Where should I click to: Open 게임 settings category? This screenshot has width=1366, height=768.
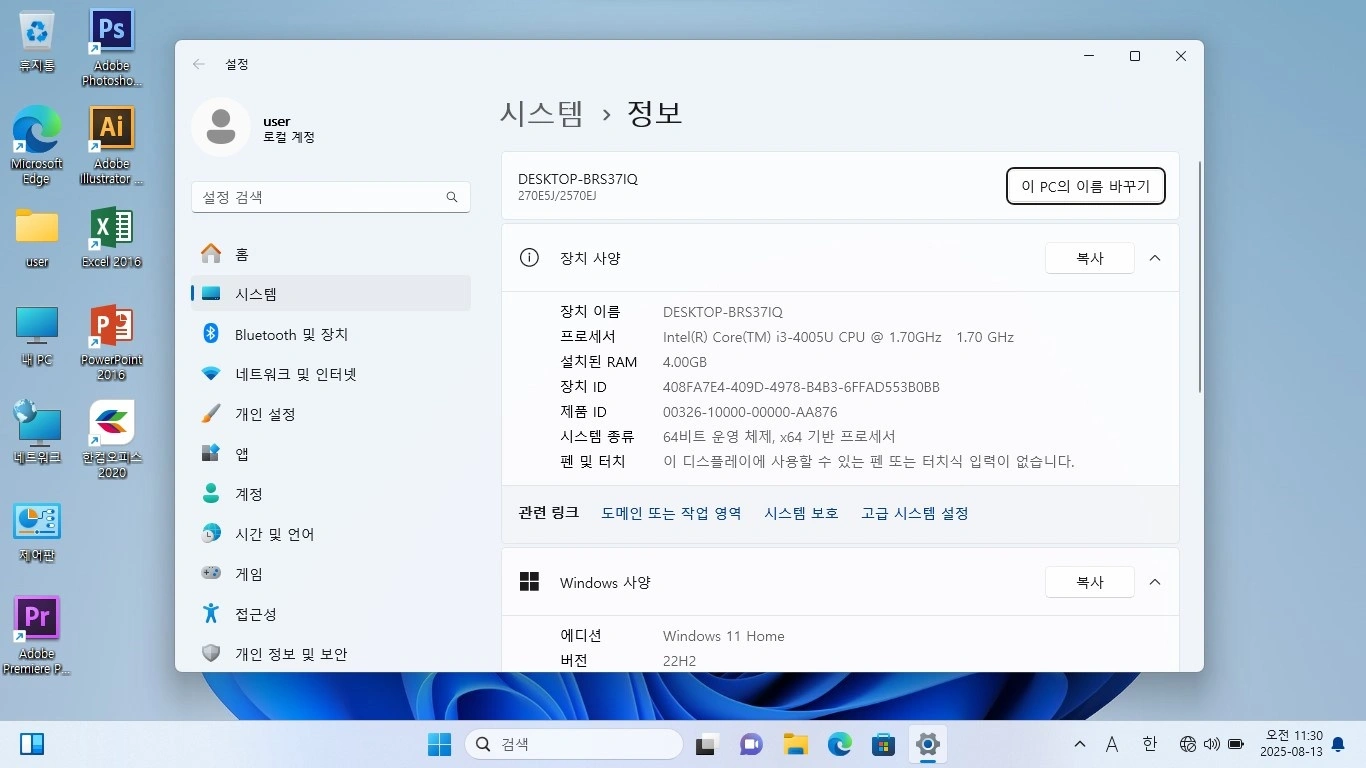331,574
